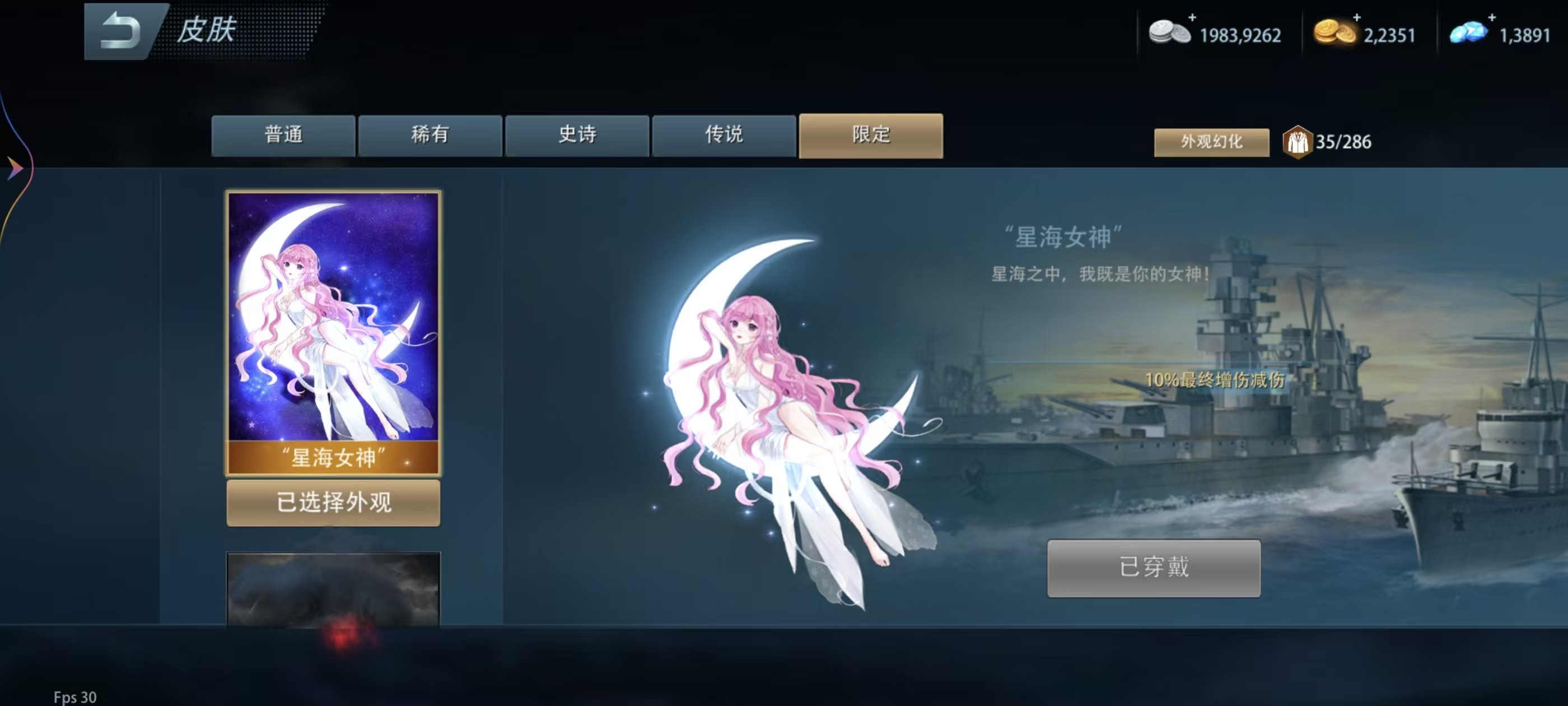Open the 史诗 skins tab

pyautogui.click(x=577, y=135)
